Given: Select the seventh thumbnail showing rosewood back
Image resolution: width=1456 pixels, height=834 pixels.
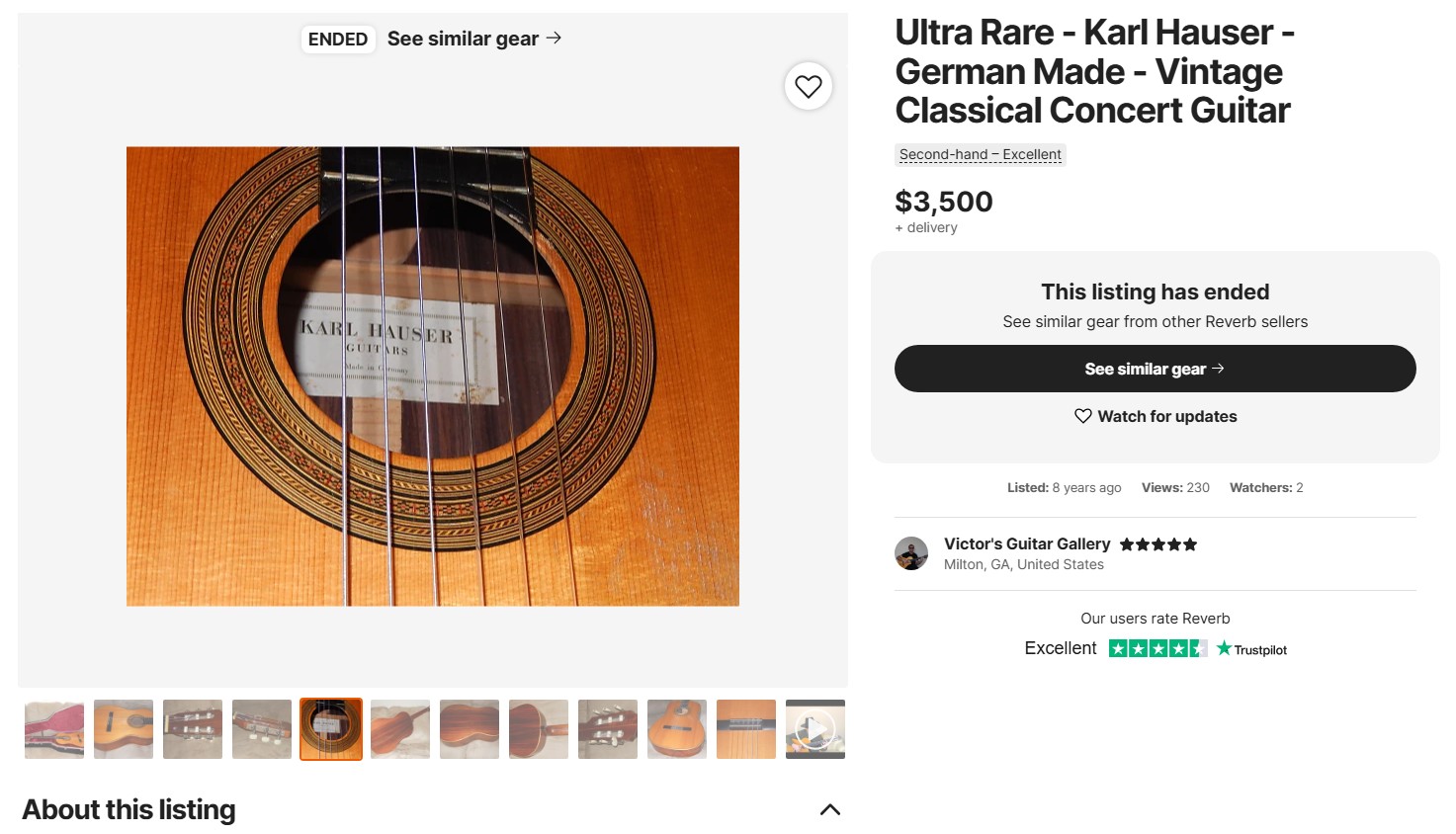Looking at the screenshot, I should click(470, 729).
